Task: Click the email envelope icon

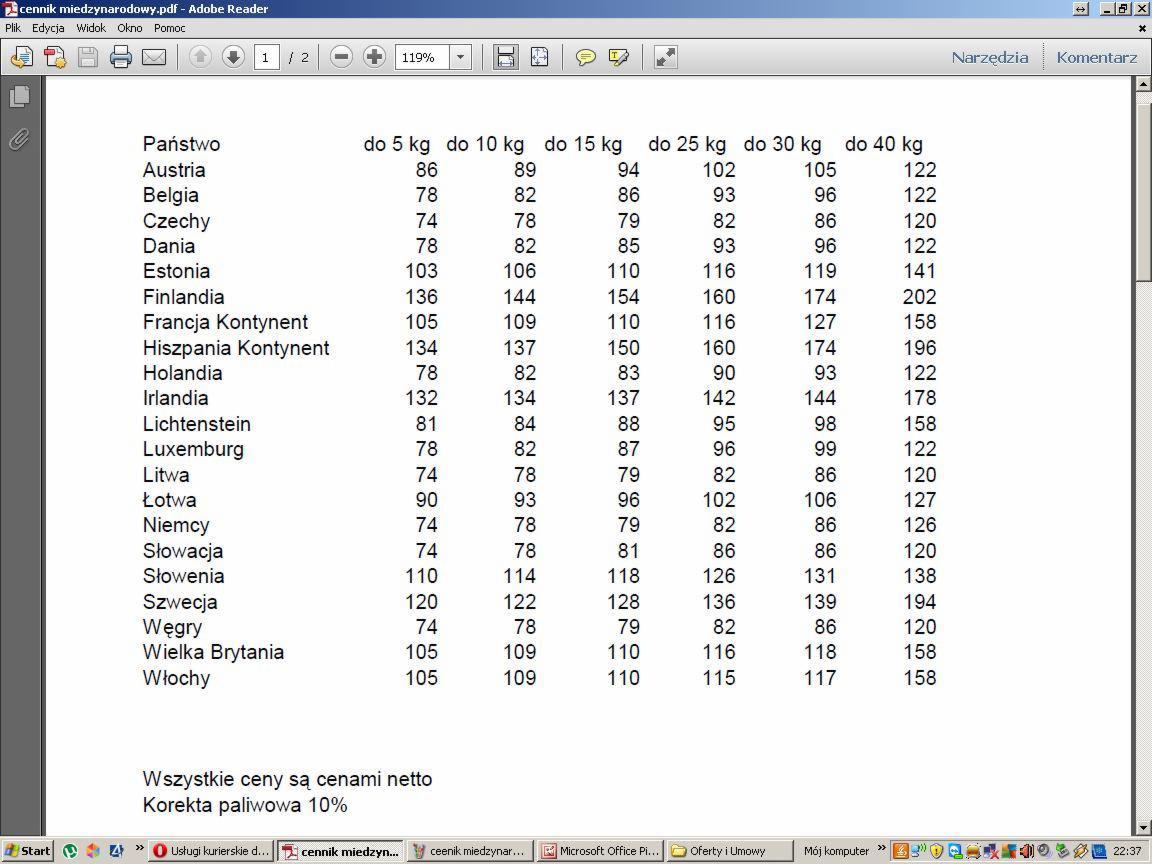Action: tap(154, 57)
